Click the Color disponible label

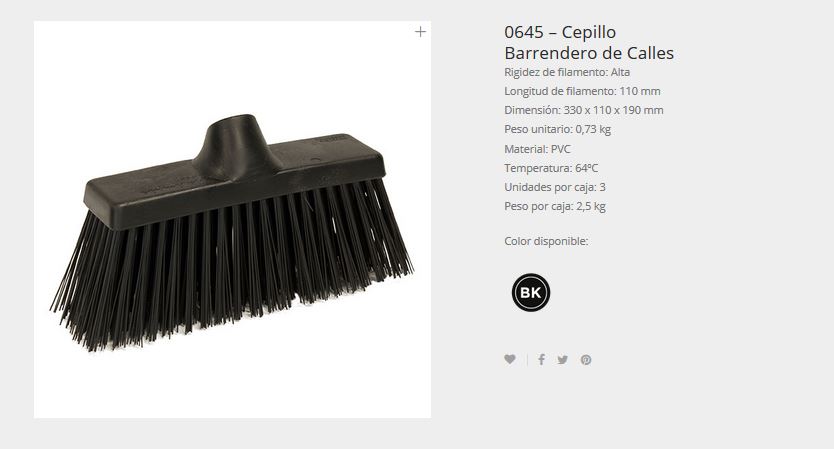(546, 241)
